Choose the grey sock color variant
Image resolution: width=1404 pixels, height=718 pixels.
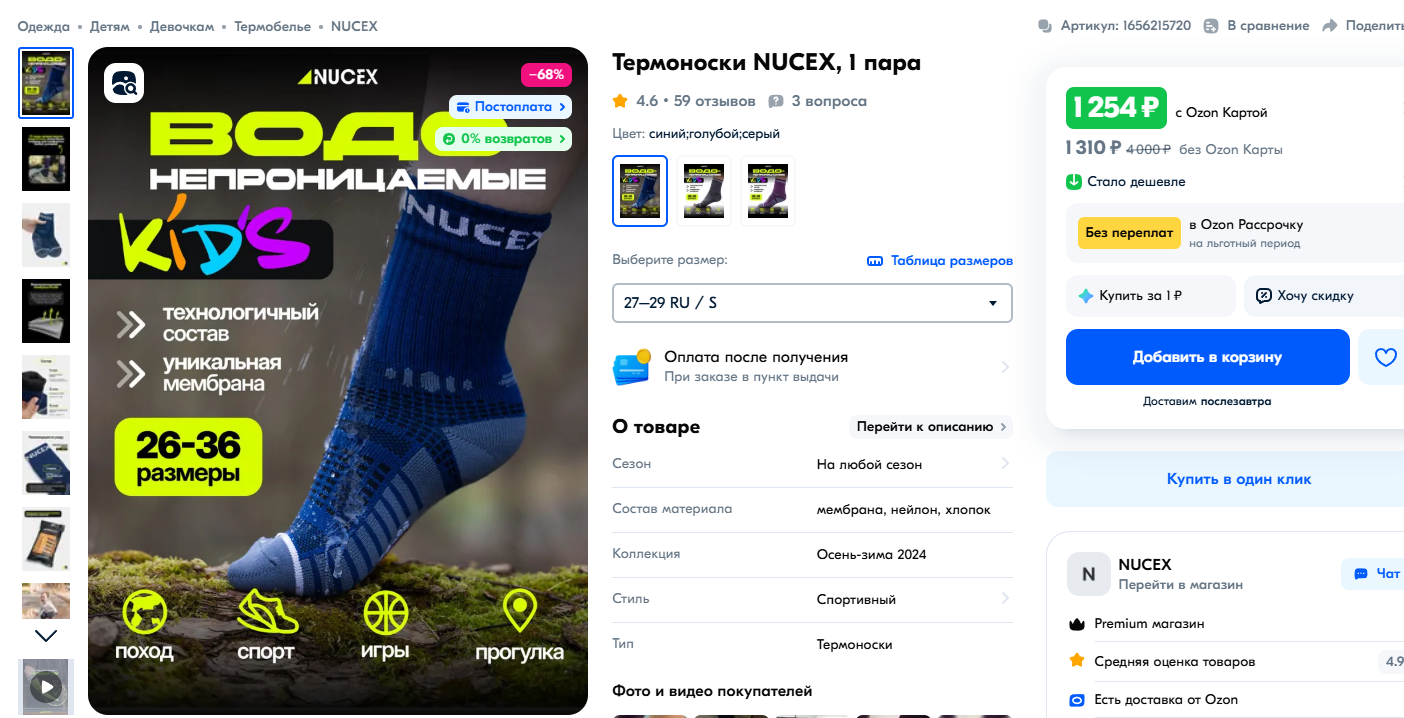coord(704,191)
